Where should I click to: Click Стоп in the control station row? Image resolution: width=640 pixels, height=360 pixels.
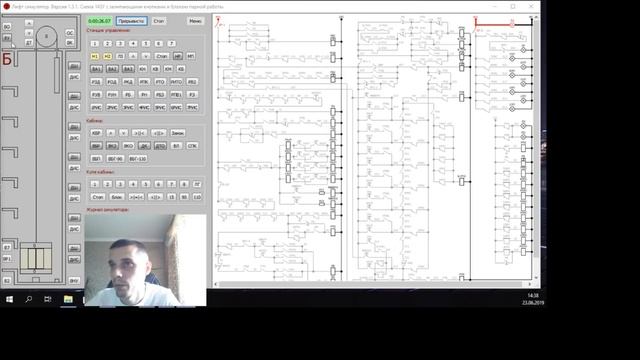click(x=162, y=56)
